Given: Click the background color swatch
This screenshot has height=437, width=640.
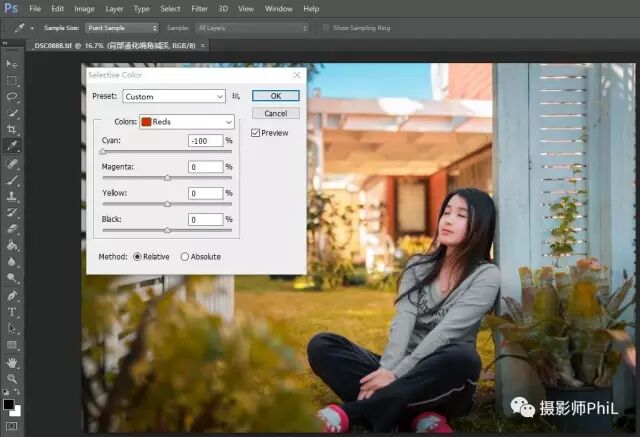Looking at the screenshot, I should tap(17, 412).
